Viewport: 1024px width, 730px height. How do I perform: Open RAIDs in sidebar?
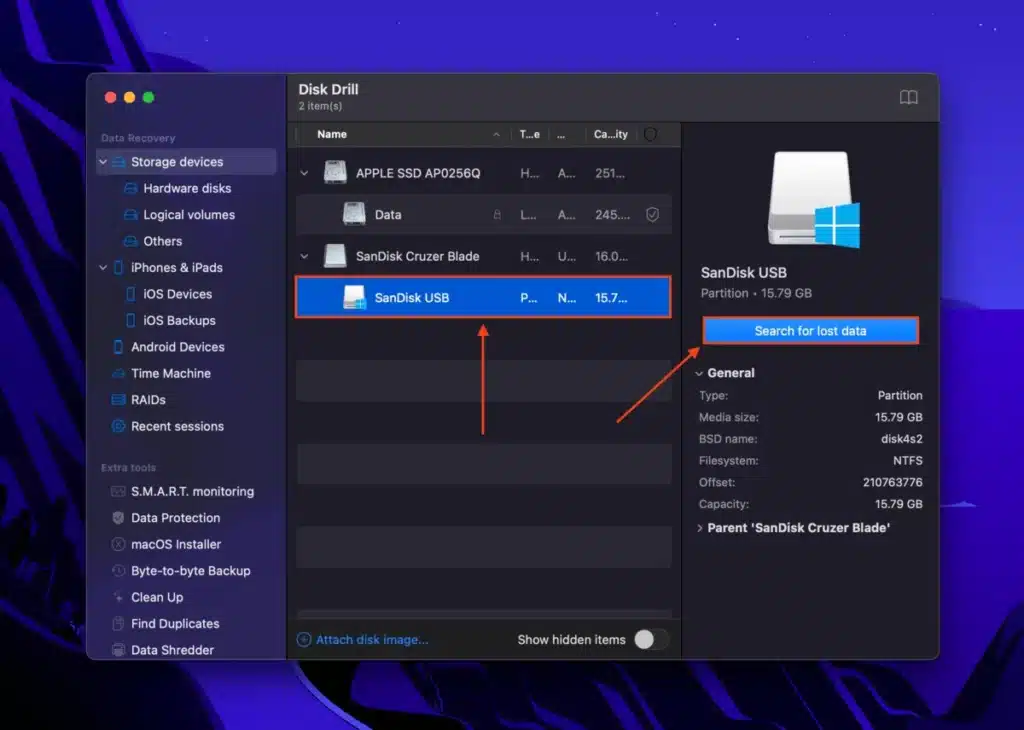(x=148, y=400)
